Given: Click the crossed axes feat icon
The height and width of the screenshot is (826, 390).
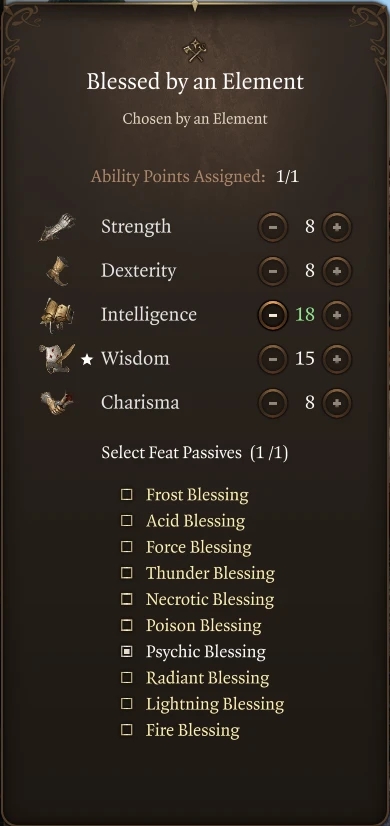Looking at the screenshot, I should (x=194, y=51).
